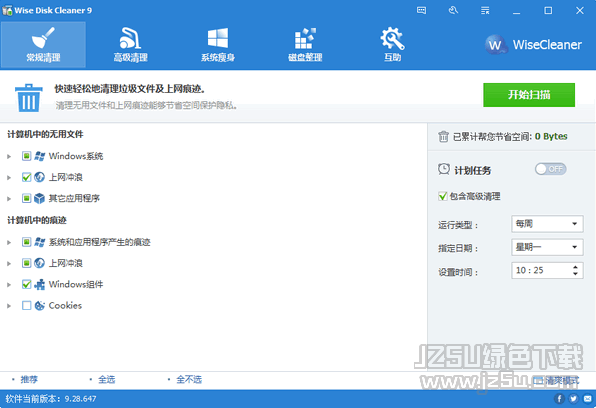The height and width of the screenshot is (408, 596).
Task: Click the email icon in status bar
Action: click(x=588, y=398)
